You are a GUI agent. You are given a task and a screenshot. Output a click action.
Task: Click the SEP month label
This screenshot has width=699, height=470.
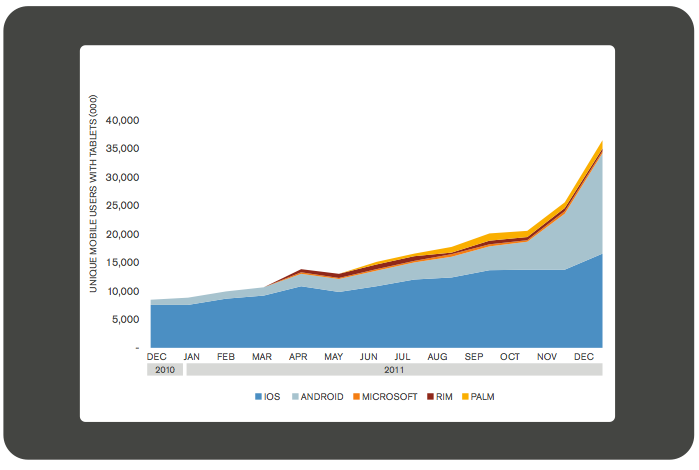[x=474, y=357]
